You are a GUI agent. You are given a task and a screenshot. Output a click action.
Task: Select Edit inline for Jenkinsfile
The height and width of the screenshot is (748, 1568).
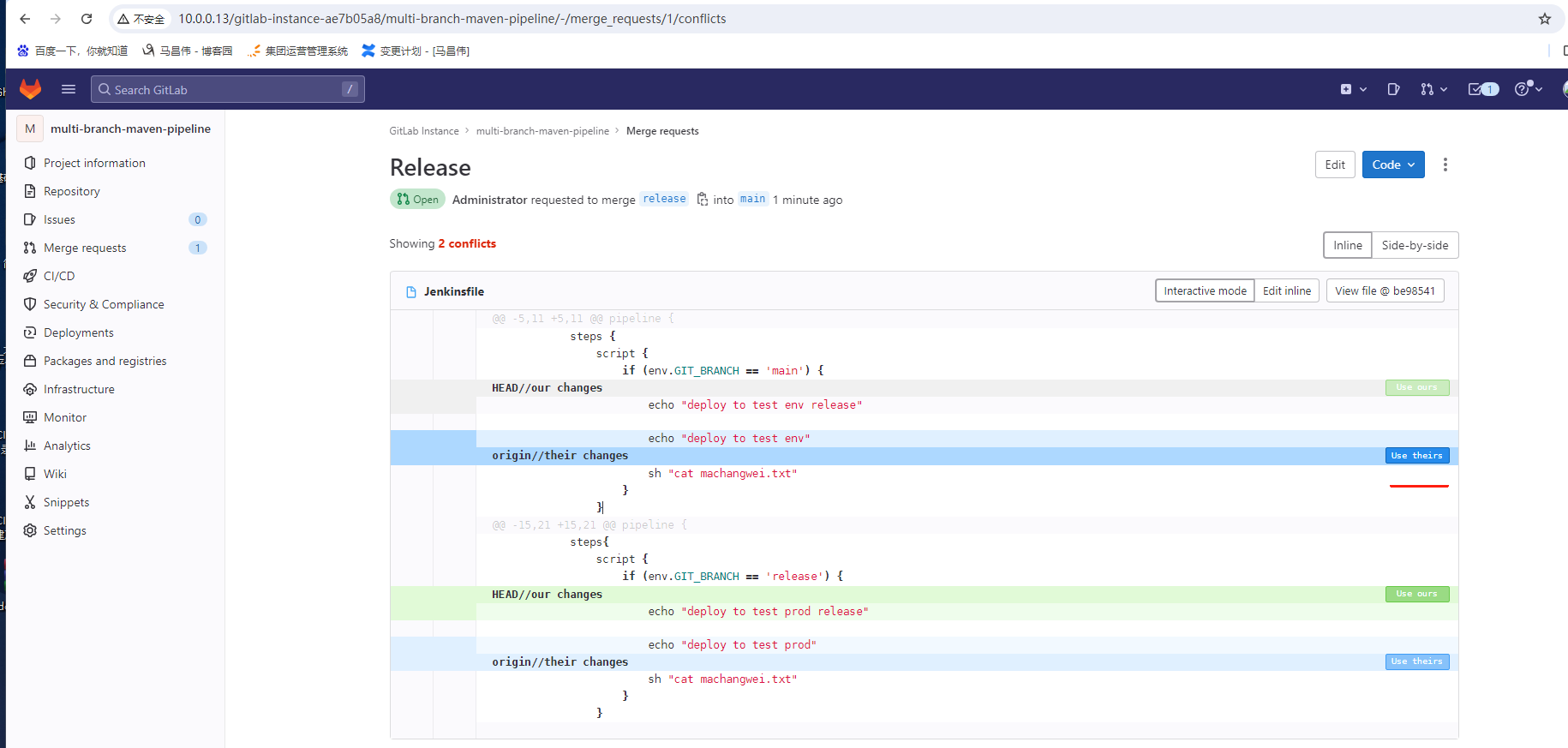(x=1286, y=290)
